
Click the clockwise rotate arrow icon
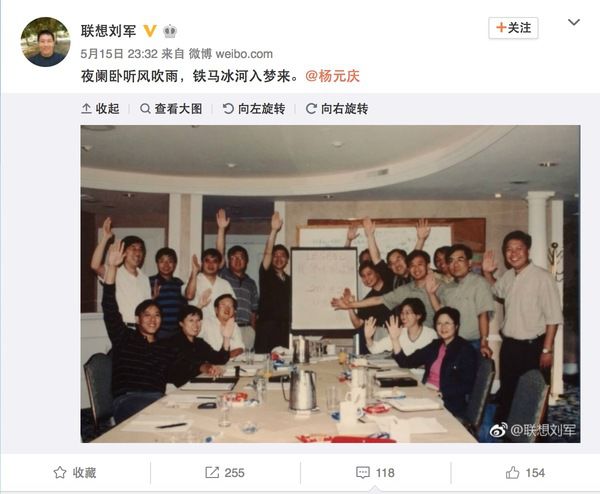pyautogui.click(x=311, y=109)
